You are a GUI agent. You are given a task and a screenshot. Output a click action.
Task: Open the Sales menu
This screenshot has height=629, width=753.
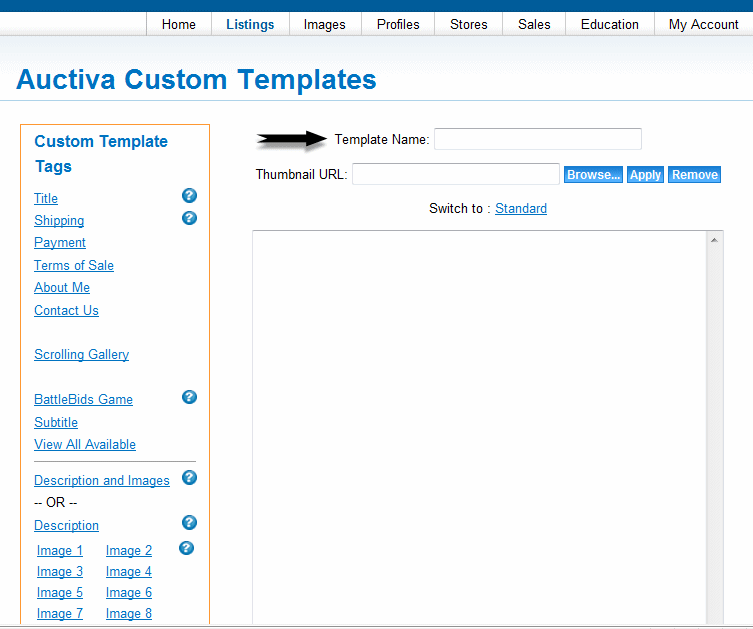(534, 24)
